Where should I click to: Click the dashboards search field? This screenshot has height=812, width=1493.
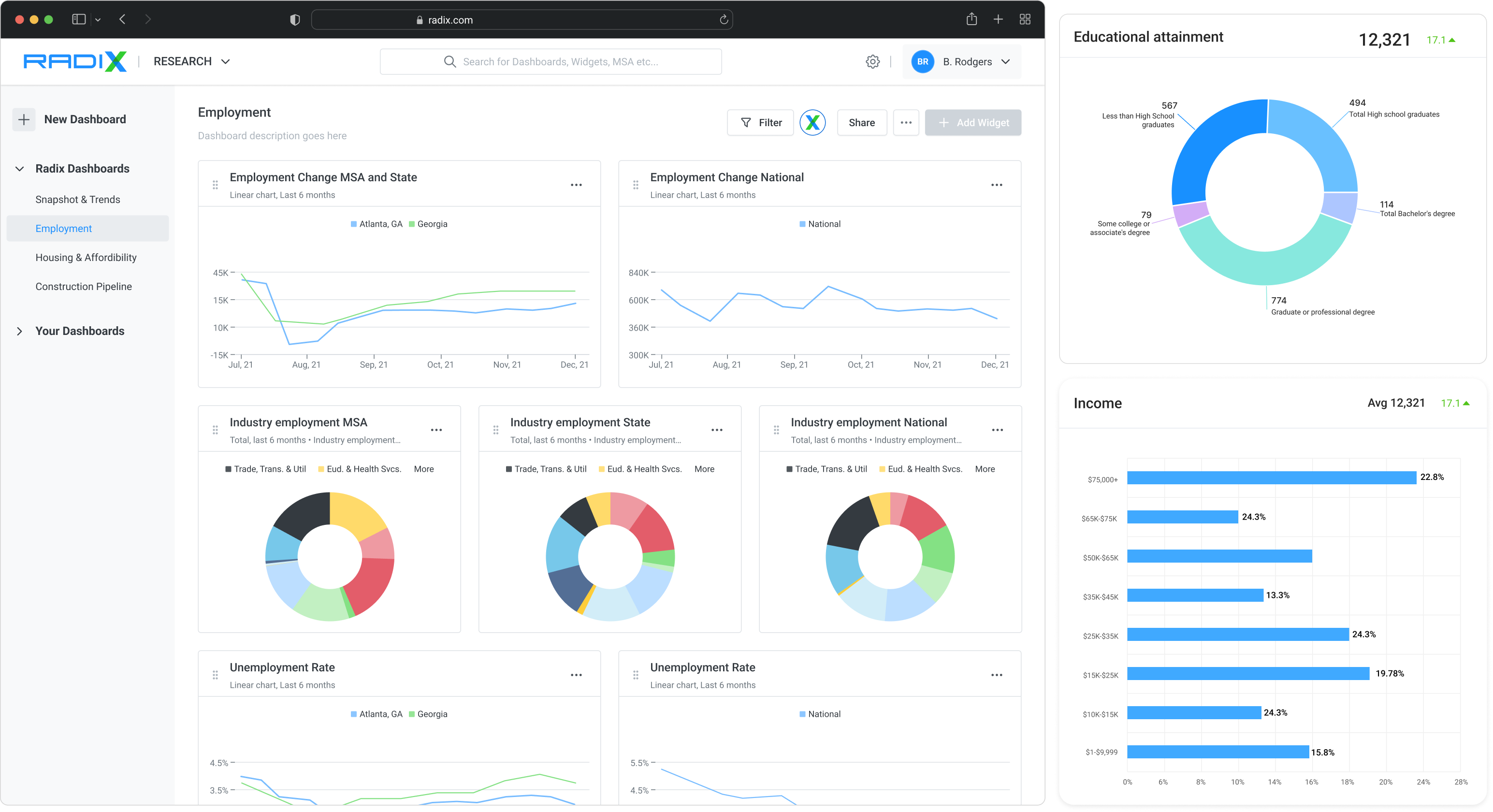[x=551, y=61]
